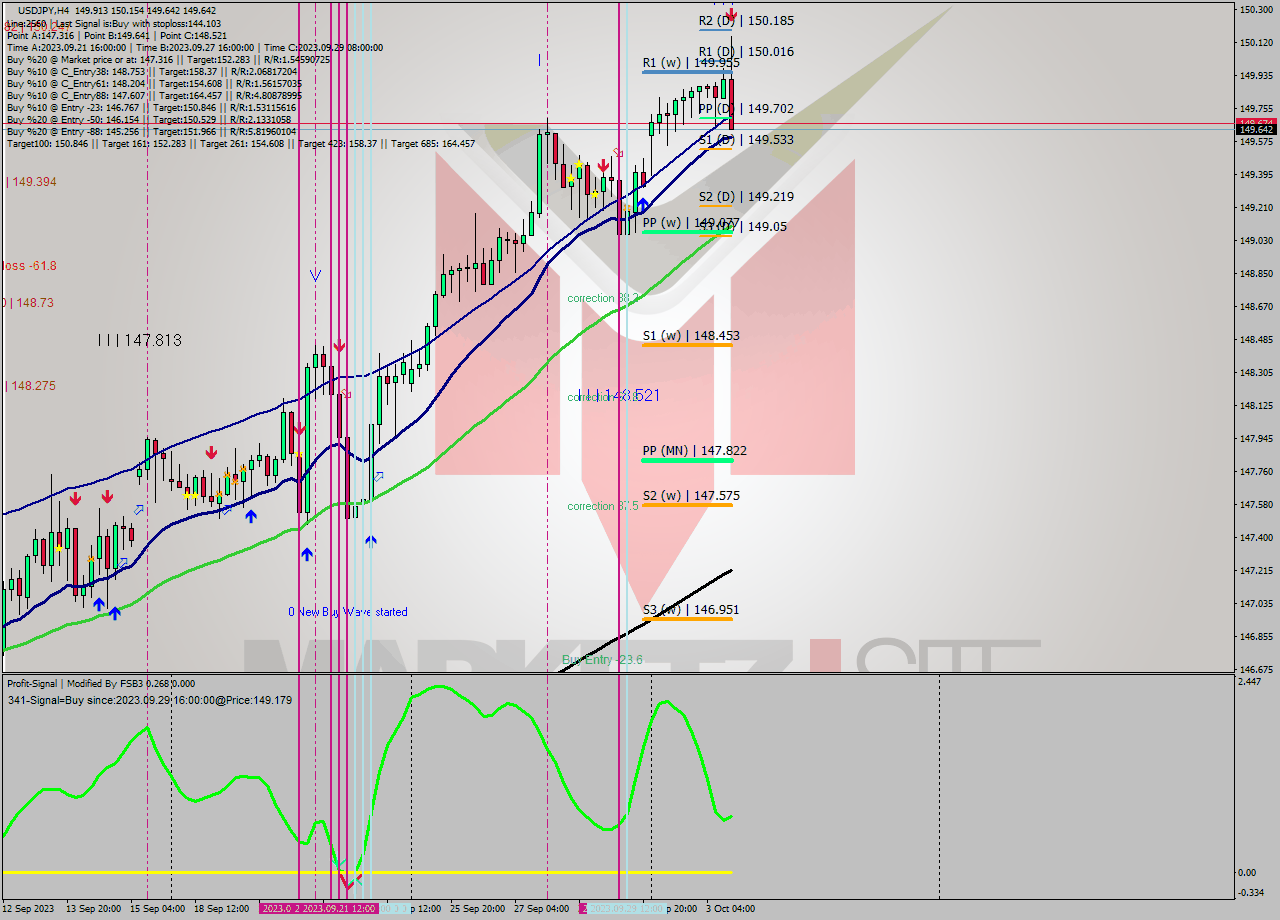This screenshot has height=920, width=1280.
Task: Click the R1 (w) | 149.955 resistance label
Action: coord(691,62)
